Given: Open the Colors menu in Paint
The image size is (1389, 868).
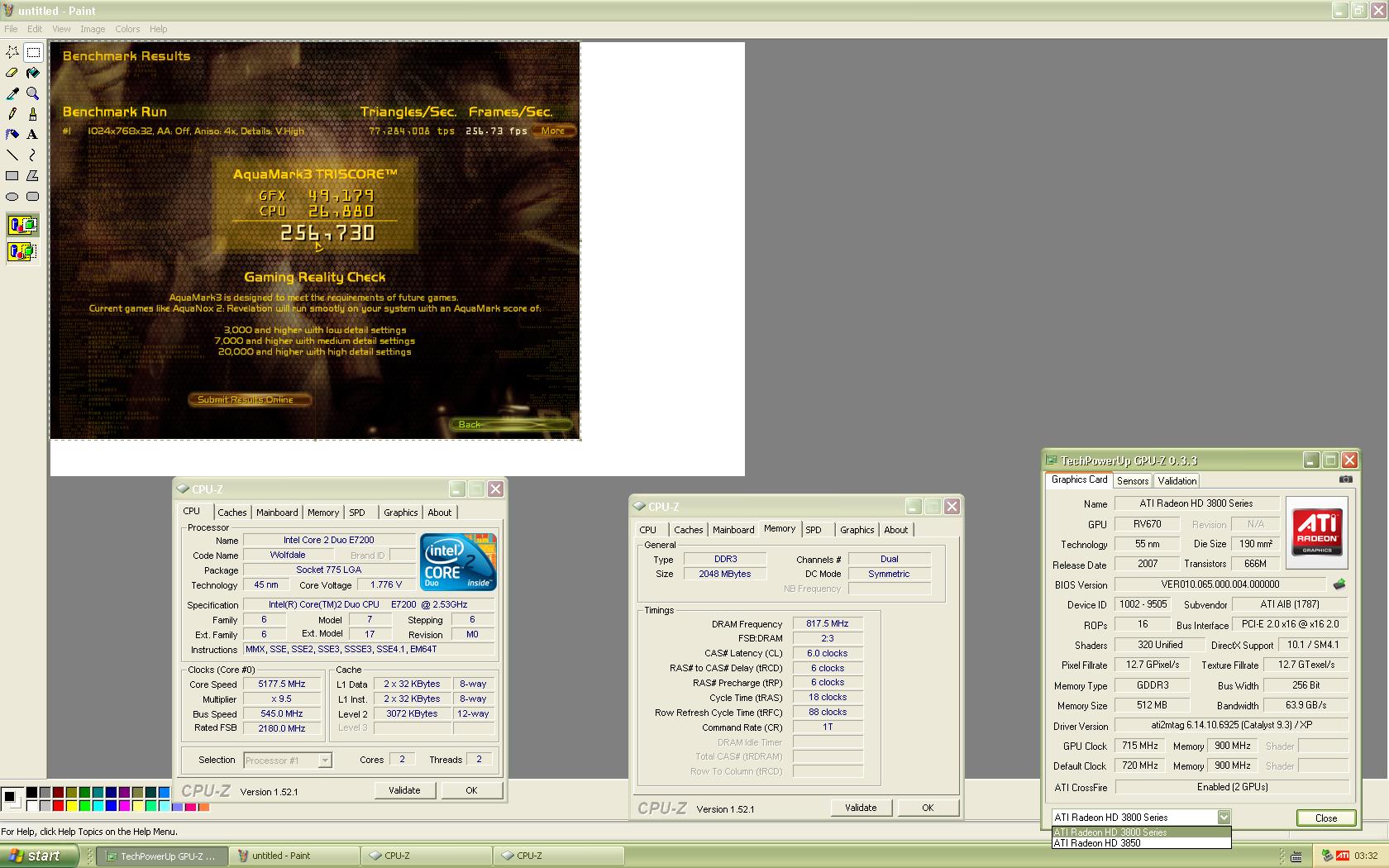Looking at the screenshot, I should click(127, 29).
